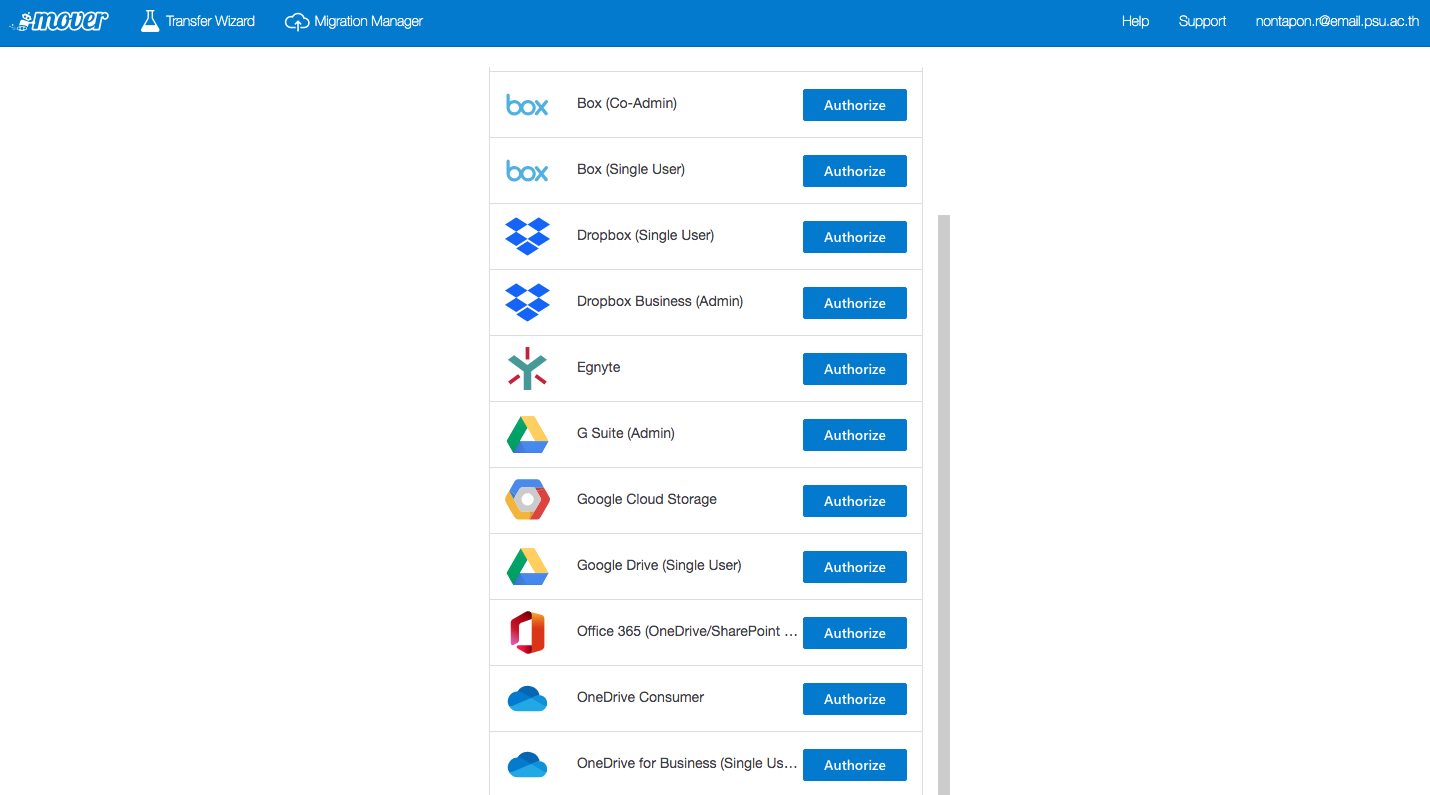Click the Dropbox (Single User) icon
This screenshot has height=795, width=1430.
pos(527,236)
